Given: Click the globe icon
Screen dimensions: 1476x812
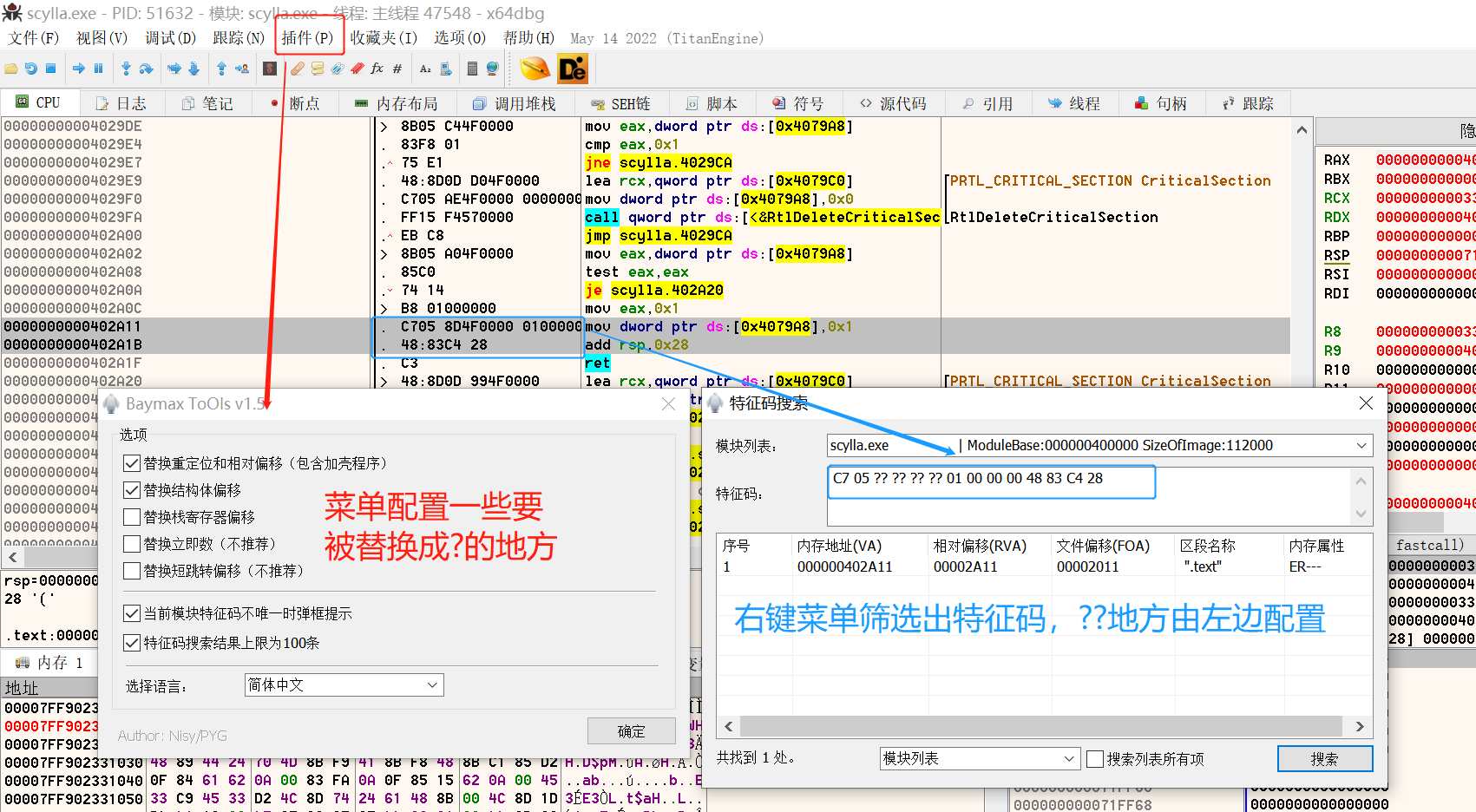Looking at the screenshot, I should click(x=492, y=69).
